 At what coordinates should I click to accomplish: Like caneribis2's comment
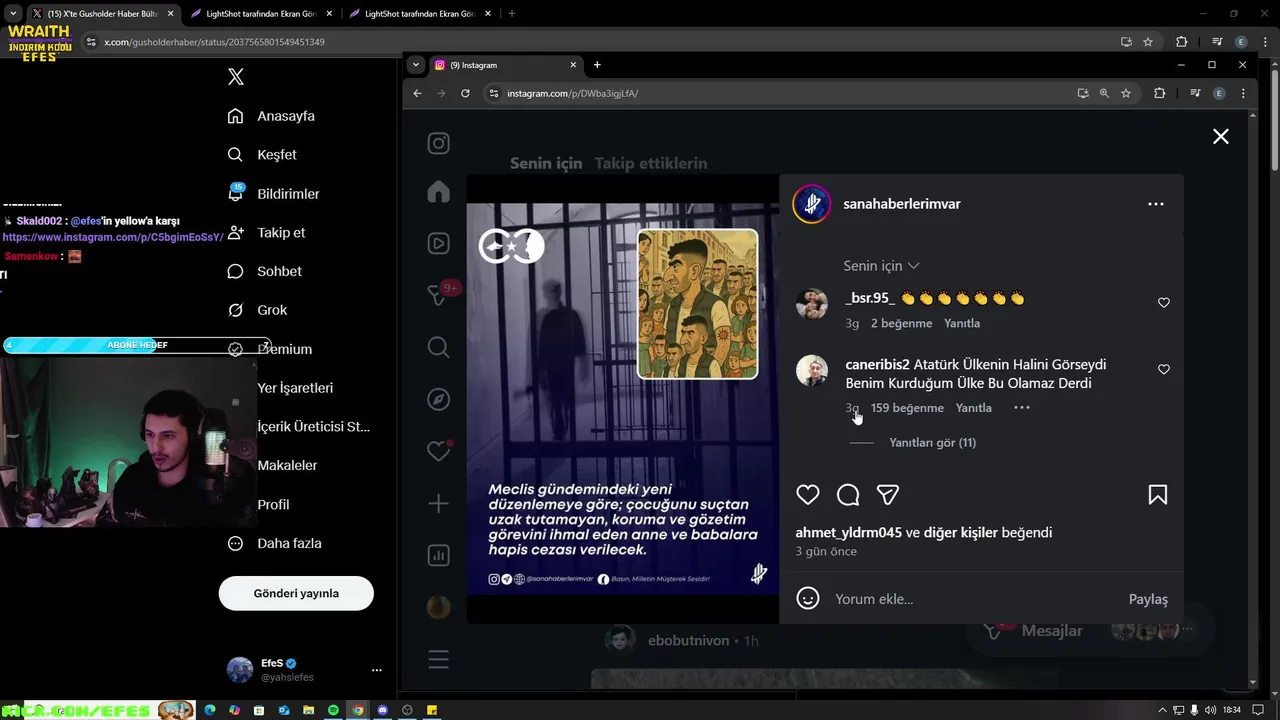click(1164, 370)
